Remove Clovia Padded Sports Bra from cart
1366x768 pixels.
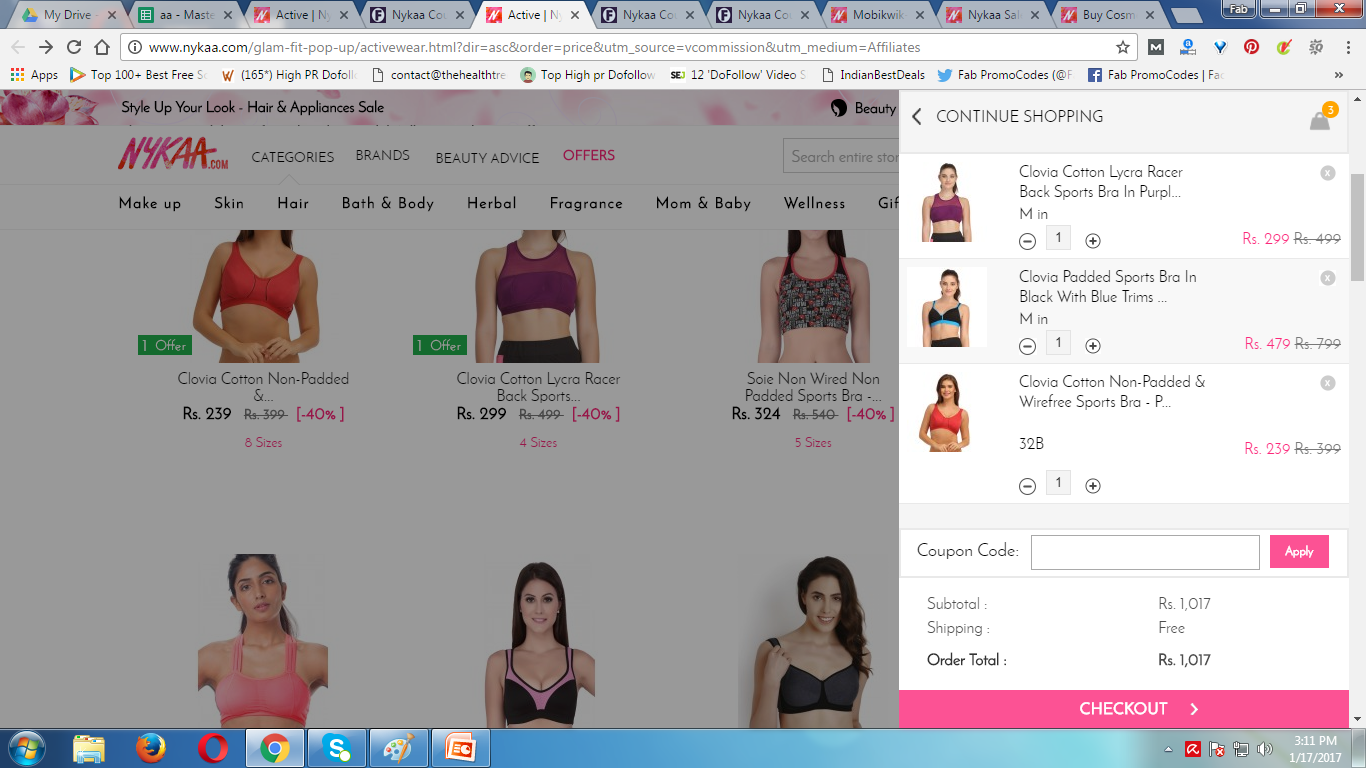click(x=1328, y=278)
